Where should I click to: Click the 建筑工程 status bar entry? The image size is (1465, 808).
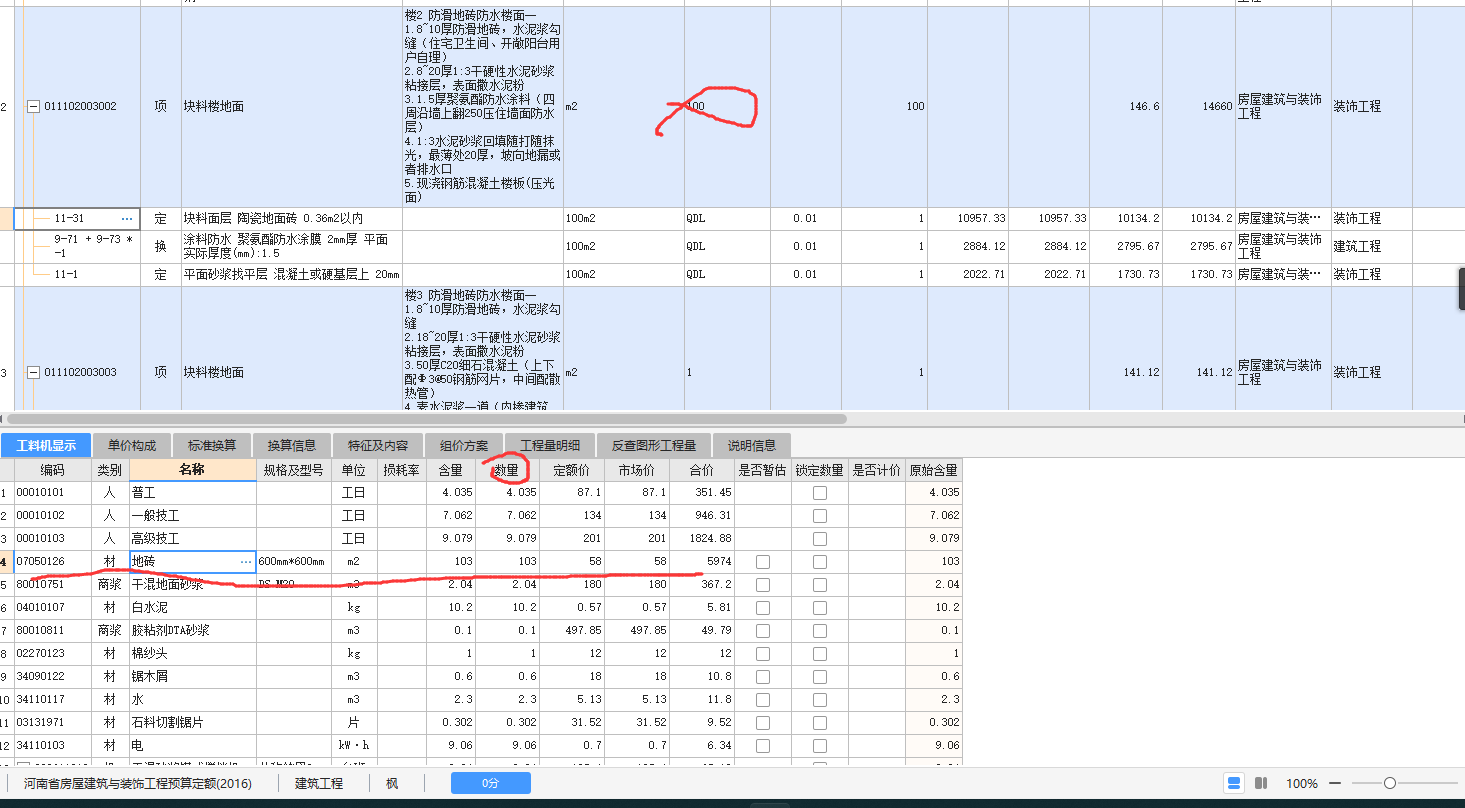click(319, 783)
